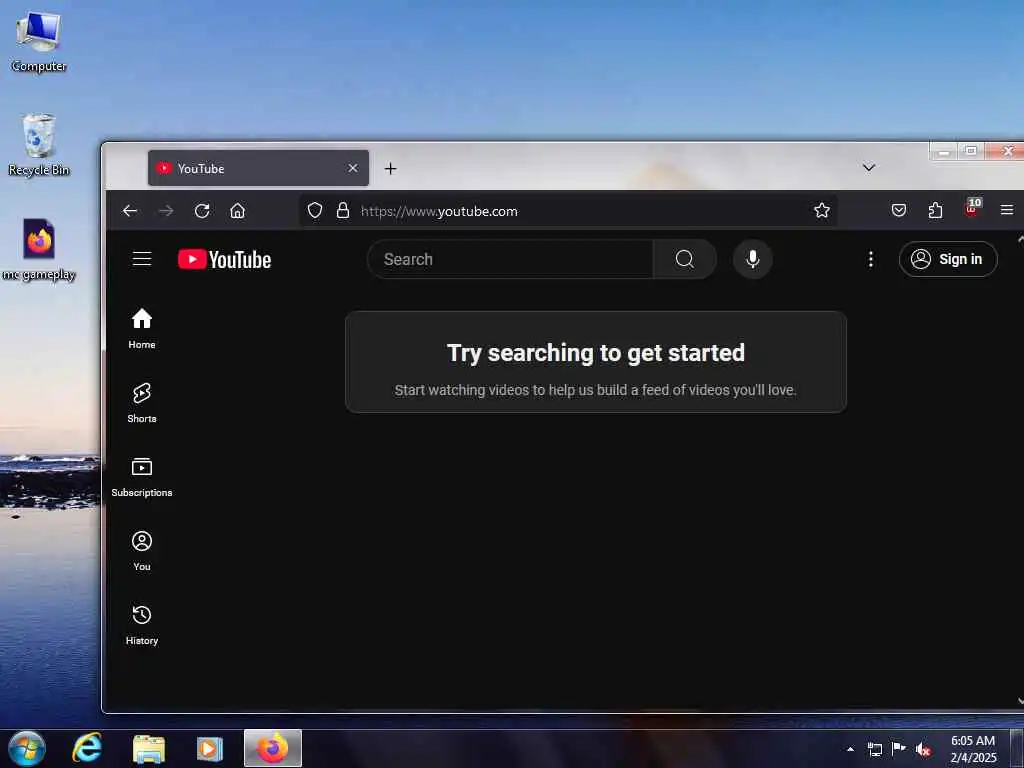Open Shorts in the sidebar
This screenshot has height=768, width=1024.
(142, 403)
